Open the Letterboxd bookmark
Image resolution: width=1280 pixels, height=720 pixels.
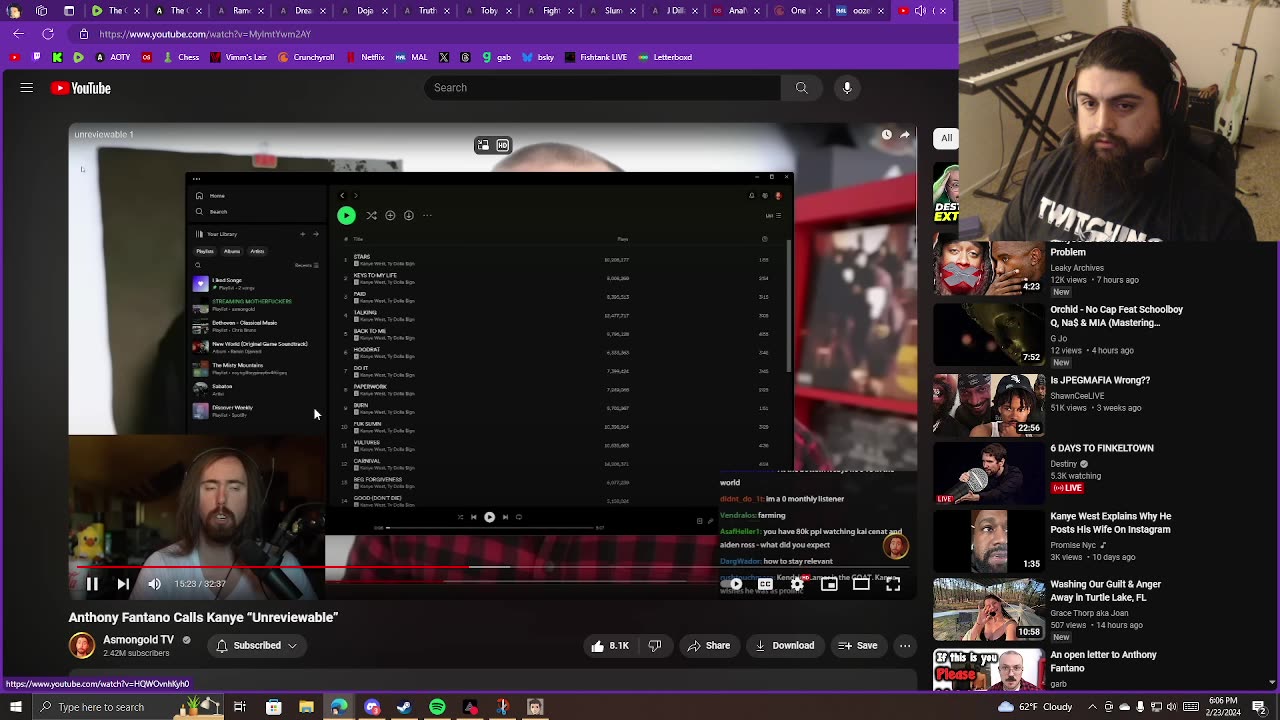coord(666,57)
